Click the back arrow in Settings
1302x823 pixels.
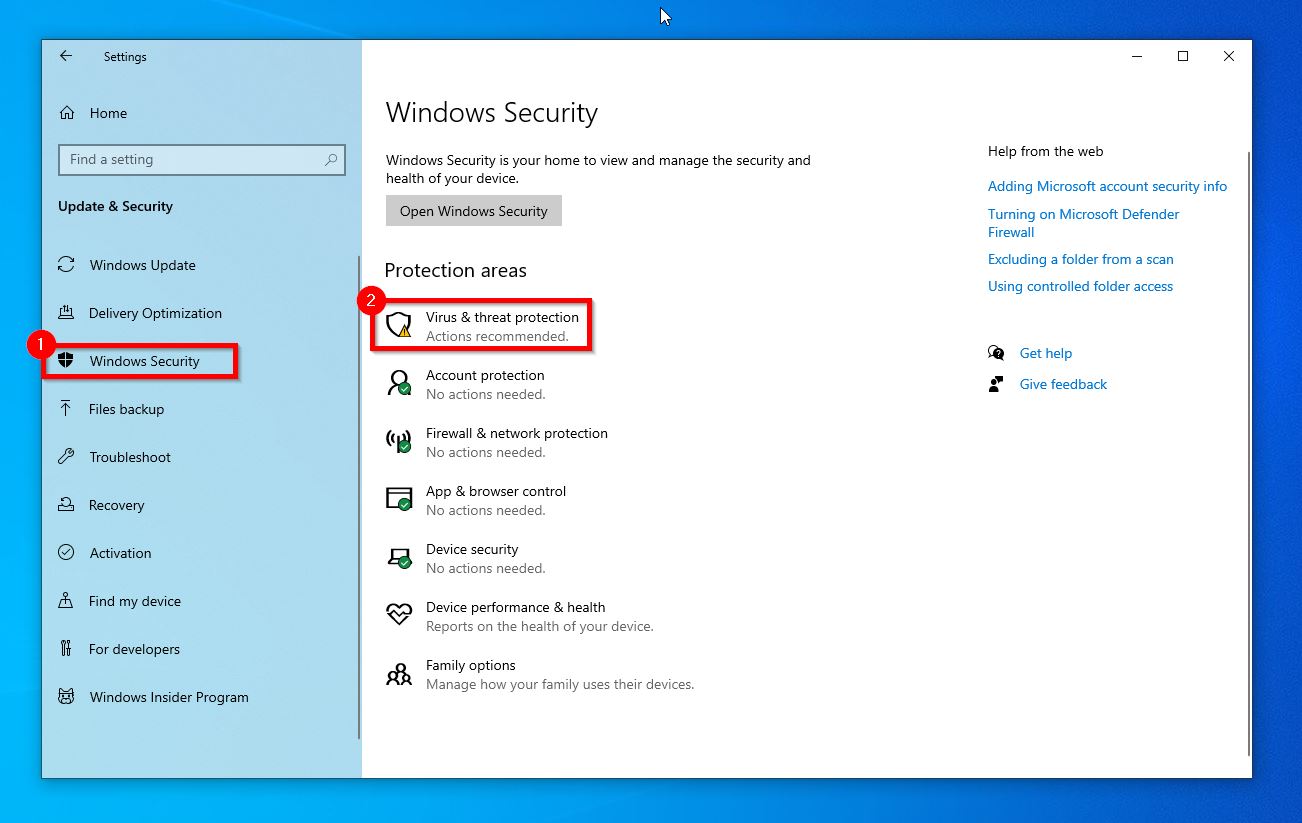(66, 56)
